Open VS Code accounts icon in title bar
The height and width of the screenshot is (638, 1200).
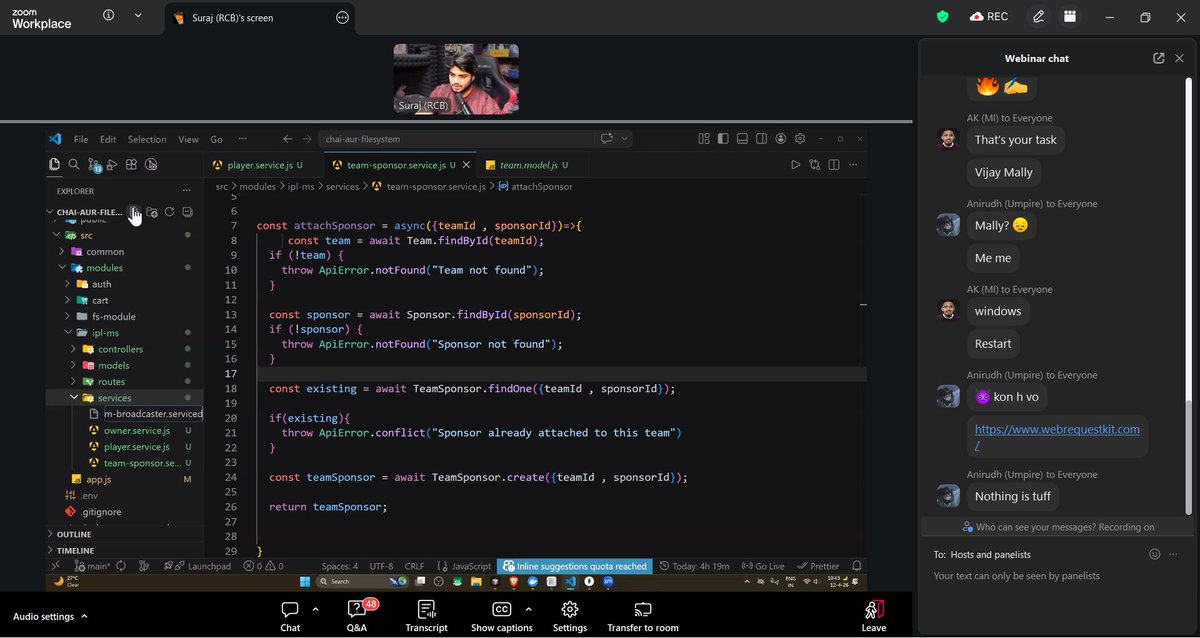pos(781,139)
